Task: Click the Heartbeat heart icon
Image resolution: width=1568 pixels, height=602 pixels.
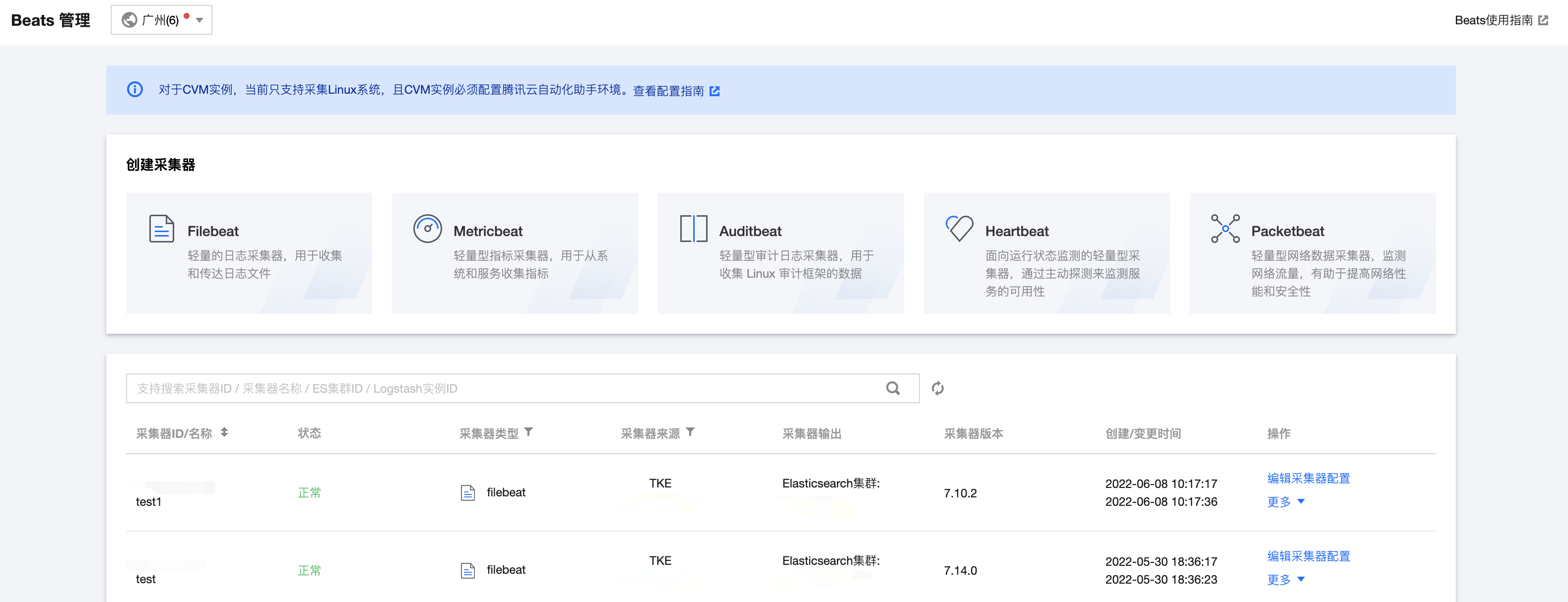Action: click(959, 229)
